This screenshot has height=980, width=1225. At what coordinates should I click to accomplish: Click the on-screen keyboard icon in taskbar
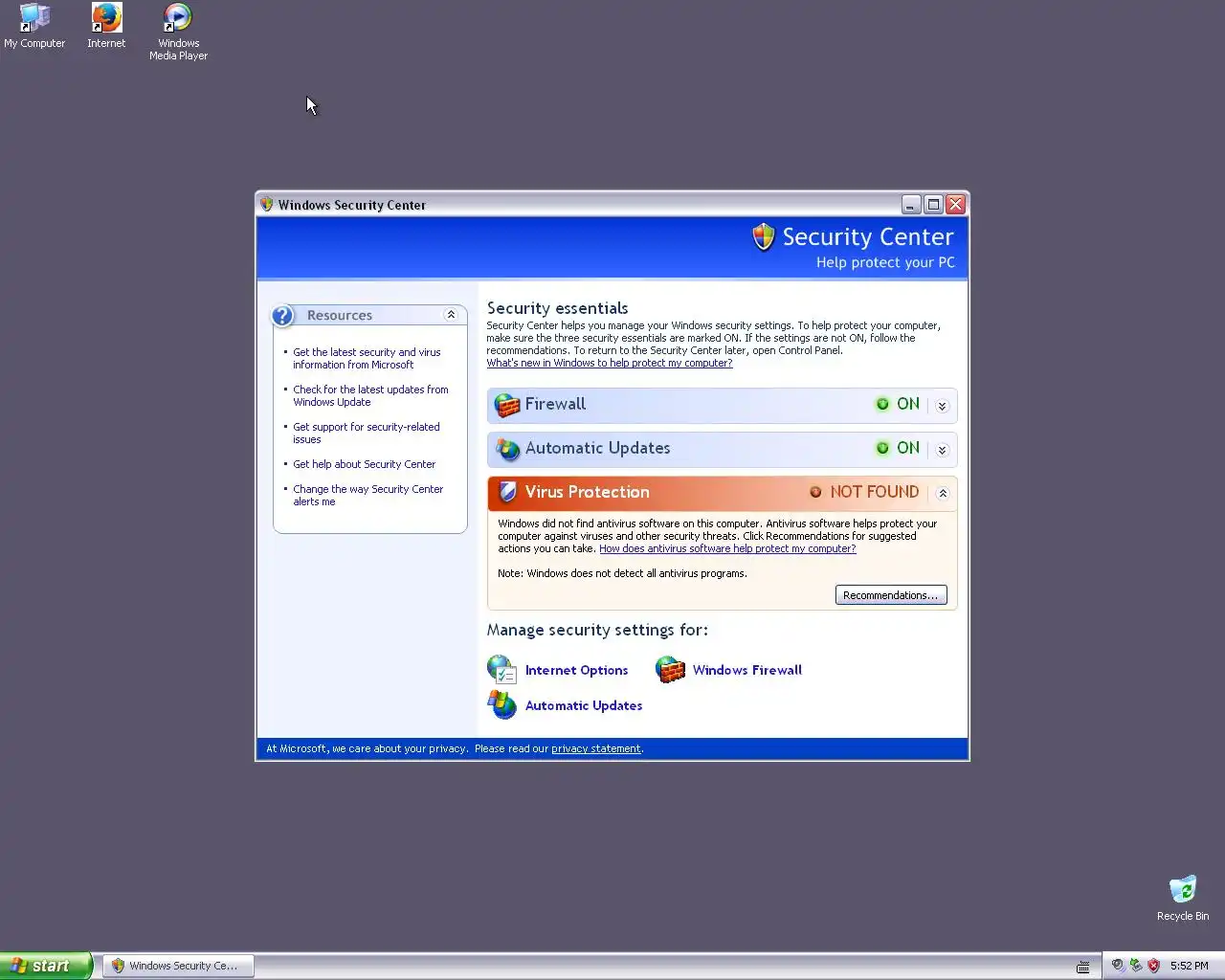point(1083,967)
